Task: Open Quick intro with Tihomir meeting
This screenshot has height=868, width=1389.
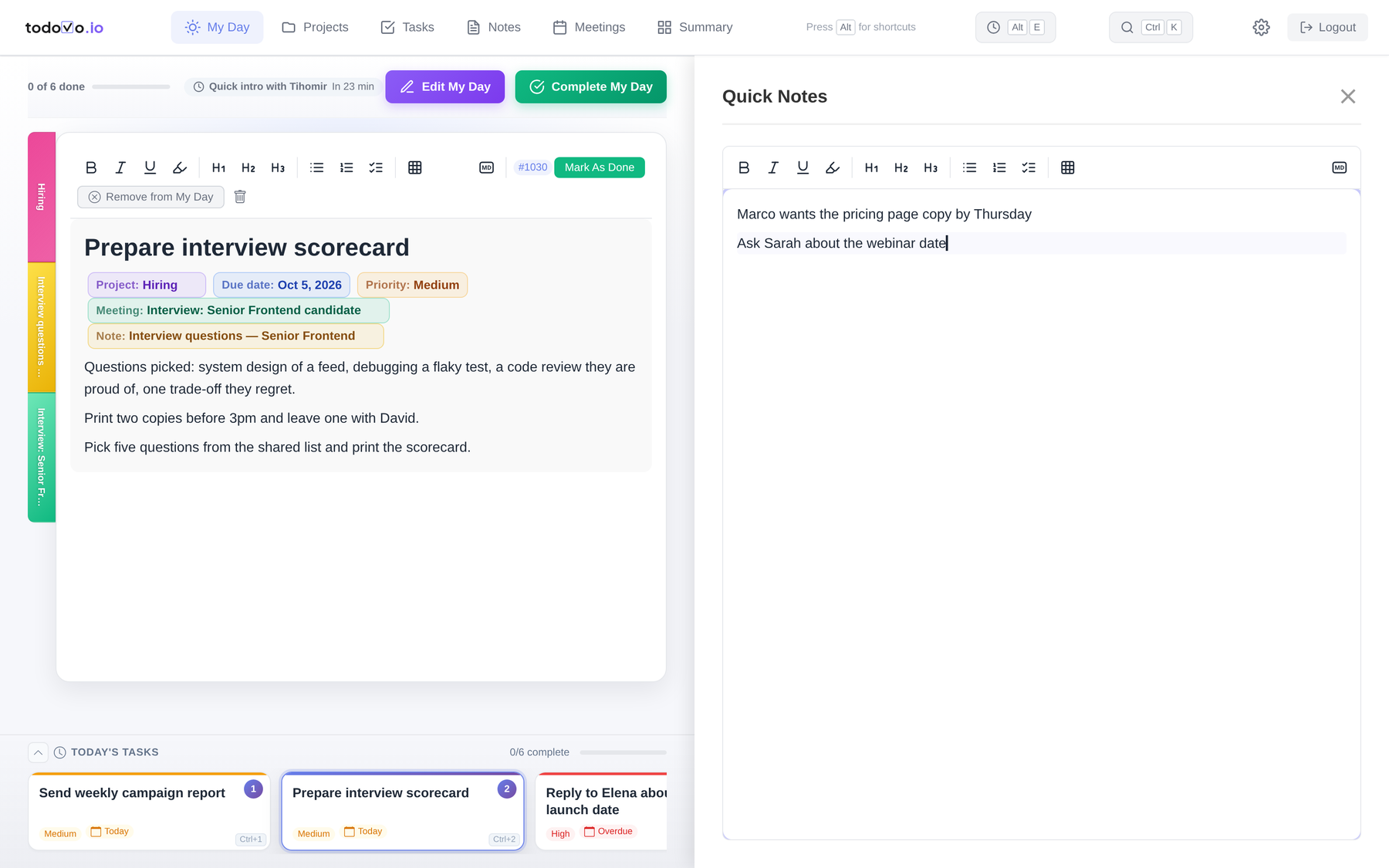Action: pos(283,86)
